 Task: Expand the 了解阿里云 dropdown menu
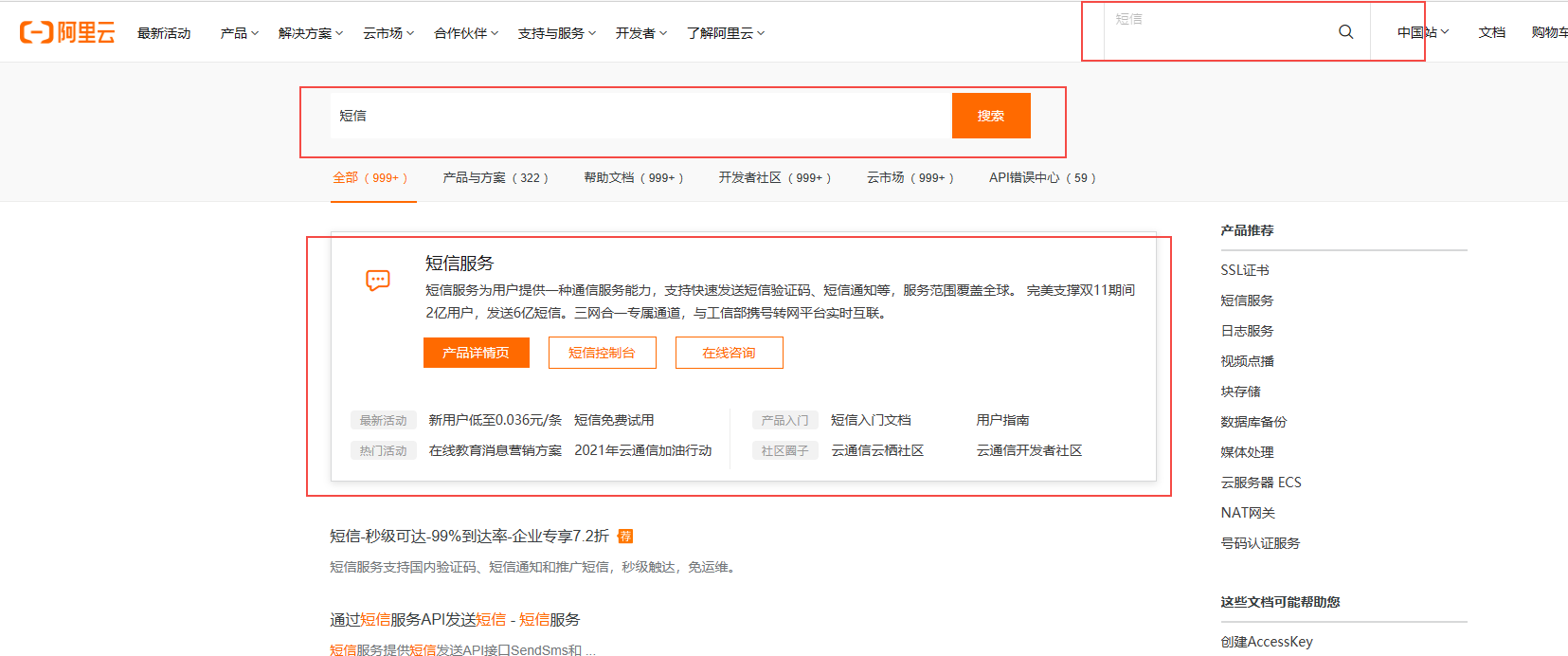point(726,33)
